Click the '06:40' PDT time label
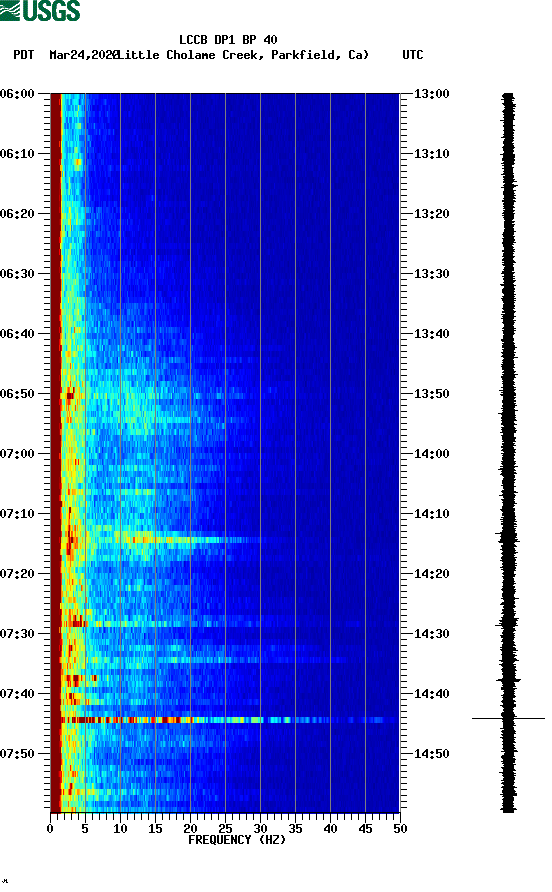Viewport: 552px width, 892px height. (x=18, y=334)
